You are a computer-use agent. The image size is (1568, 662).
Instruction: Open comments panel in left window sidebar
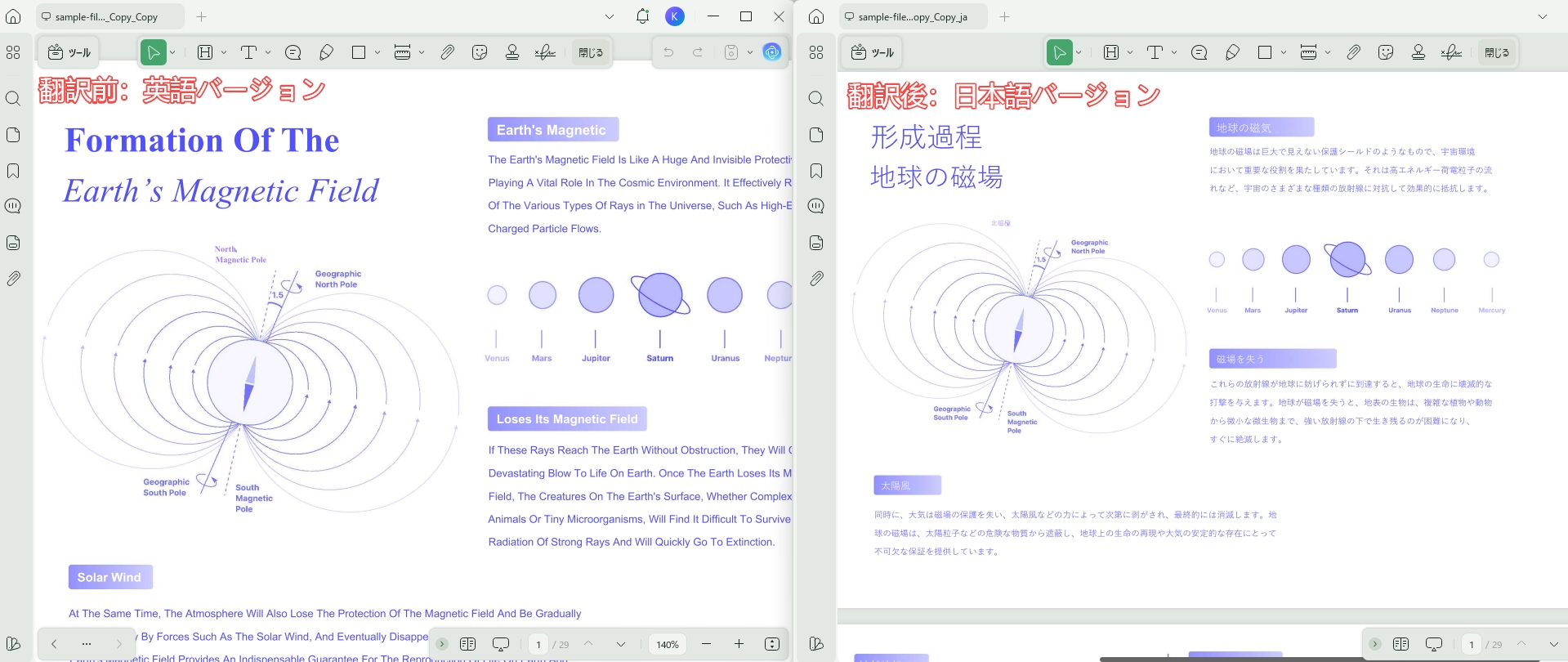[13, 206]
